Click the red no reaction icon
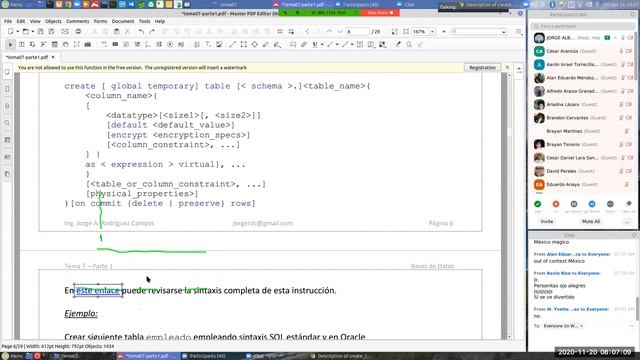Image resolution: width=640 pixels, height=360 pixels. pyautogui.click(x=556, y=204)
